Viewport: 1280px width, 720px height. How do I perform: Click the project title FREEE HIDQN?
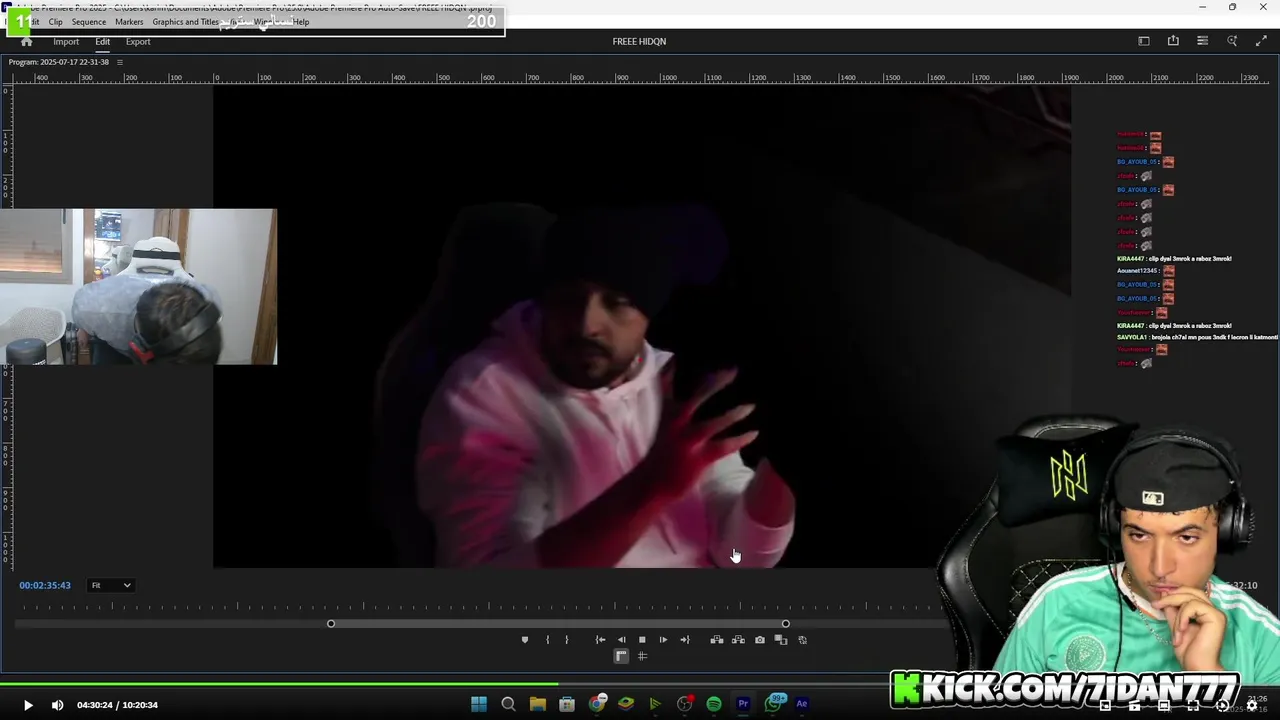point(639,42)
